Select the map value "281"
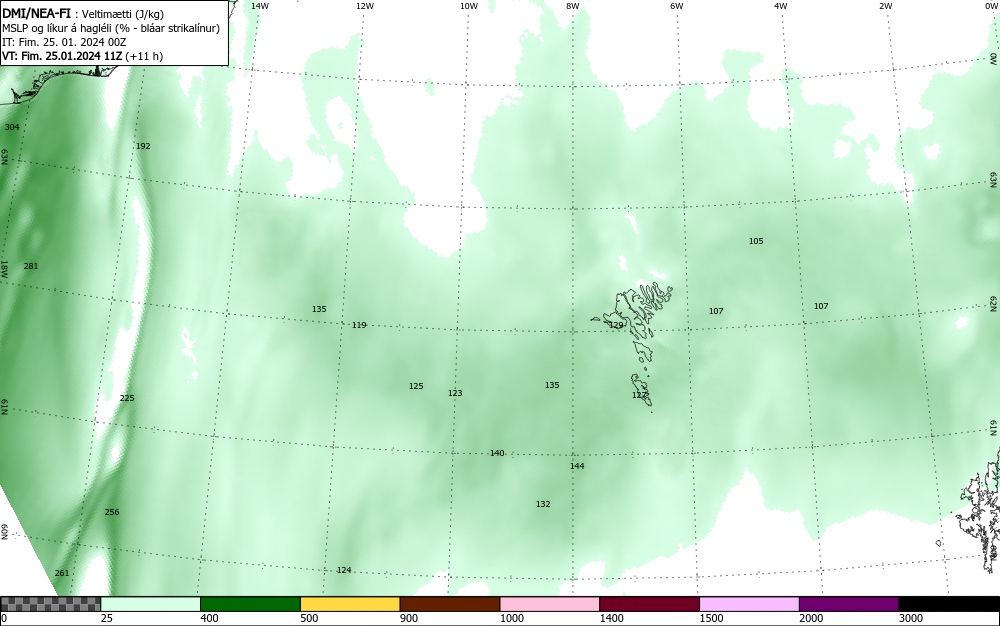Screen dimensions: 1000x626 [31, 266]
